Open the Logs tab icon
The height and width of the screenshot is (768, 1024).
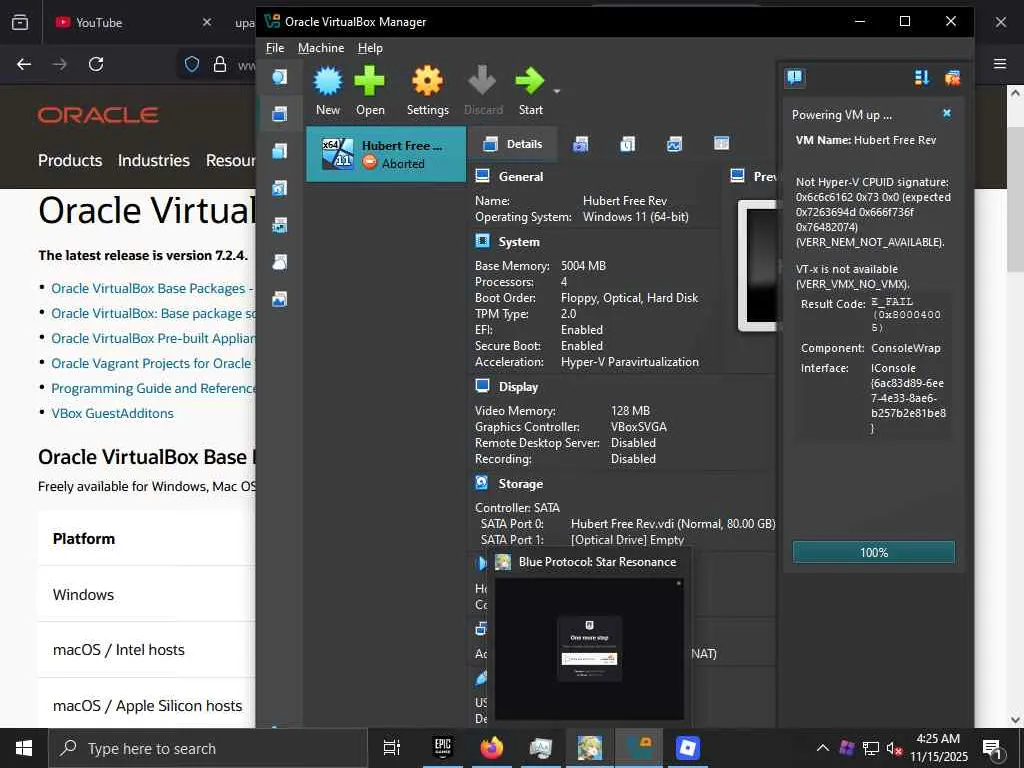628,144
